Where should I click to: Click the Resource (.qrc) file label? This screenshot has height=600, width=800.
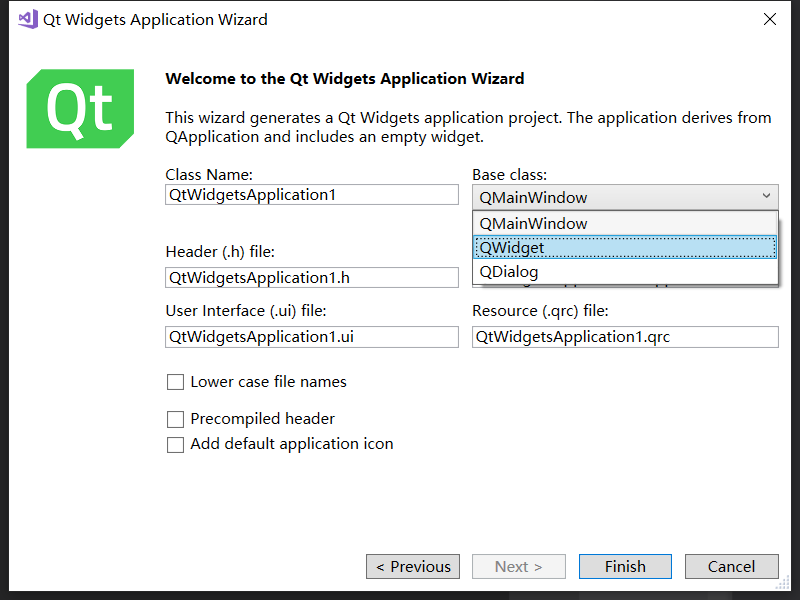(540, 311)
